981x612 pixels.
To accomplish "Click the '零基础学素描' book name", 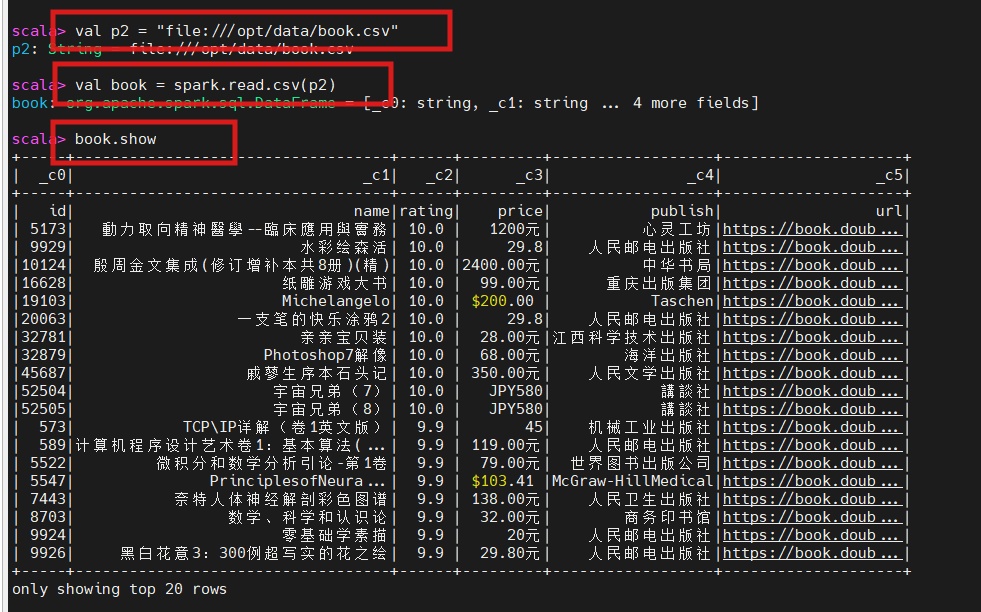I will click(x=335, y=536).
